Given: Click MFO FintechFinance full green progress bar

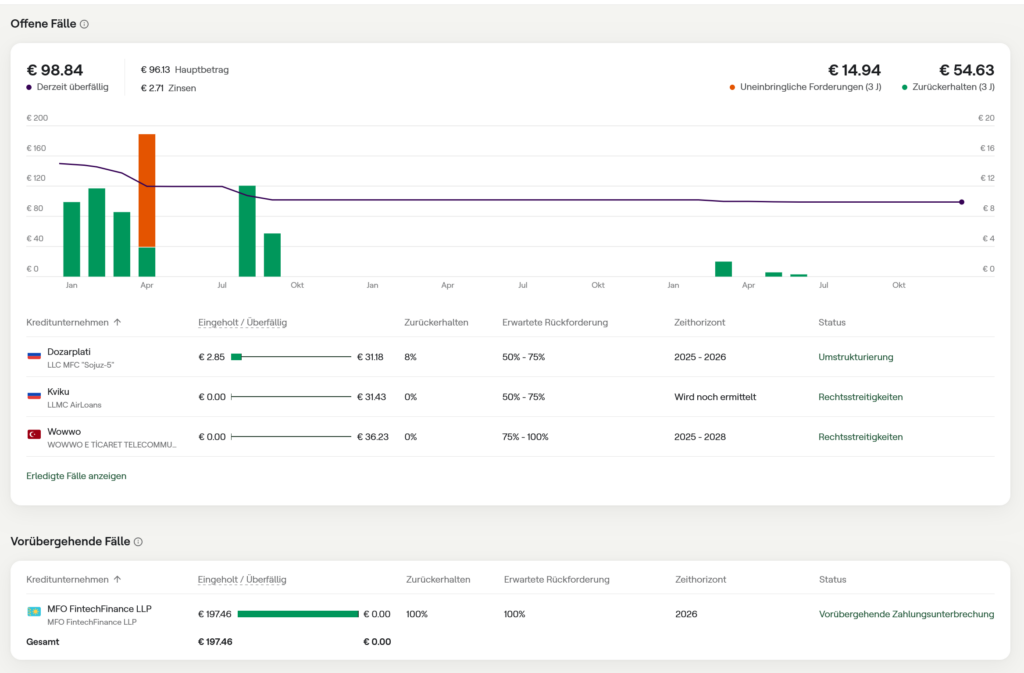Looking at the screenshot, I should tap(297, 614).
